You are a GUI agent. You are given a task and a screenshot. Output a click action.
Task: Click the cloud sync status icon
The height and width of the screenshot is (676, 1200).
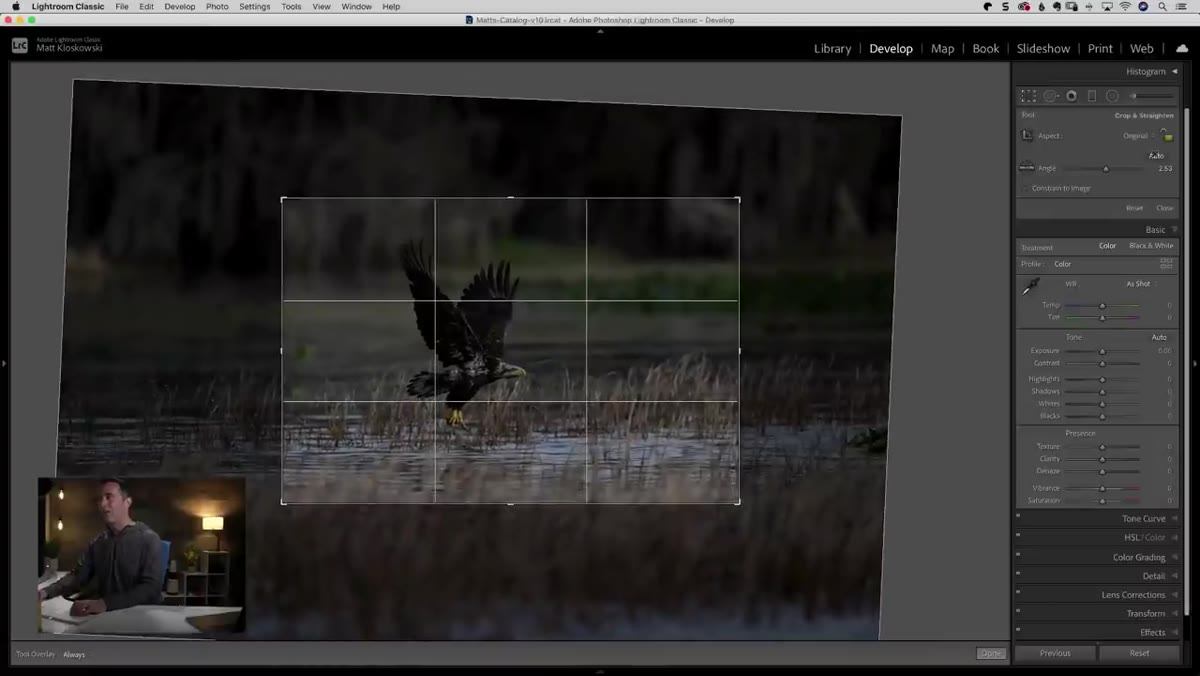coord(1181,48)
